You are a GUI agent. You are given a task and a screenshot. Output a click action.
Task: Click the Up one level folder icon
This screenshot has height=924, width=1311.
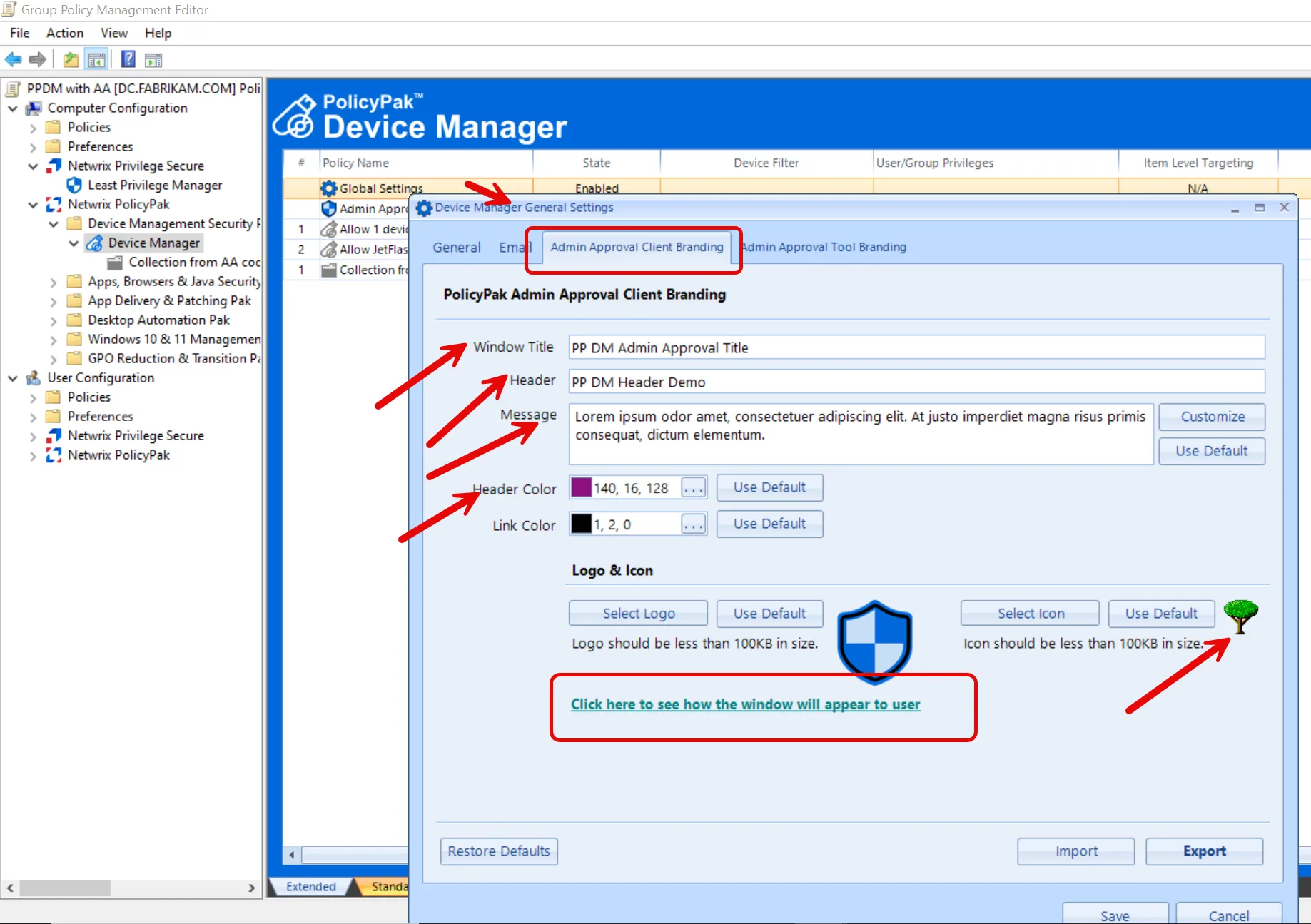click(x=71, y=59)
